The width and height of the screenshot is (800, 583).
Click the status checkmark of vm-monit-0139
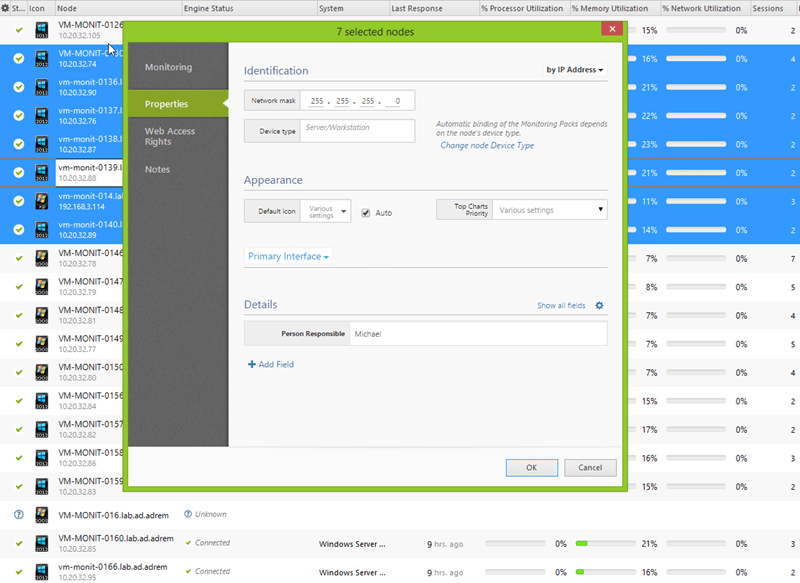[19, 172]
